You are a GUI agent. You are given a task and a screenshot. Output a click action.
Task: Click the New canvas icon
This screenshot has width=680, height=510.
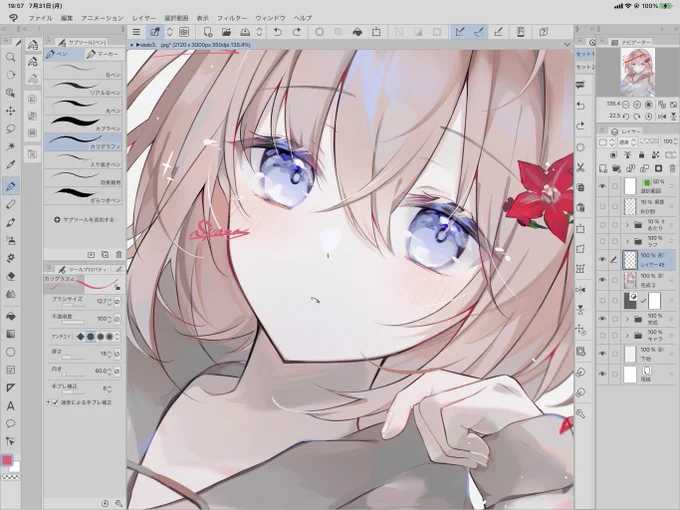pos(208,32)
